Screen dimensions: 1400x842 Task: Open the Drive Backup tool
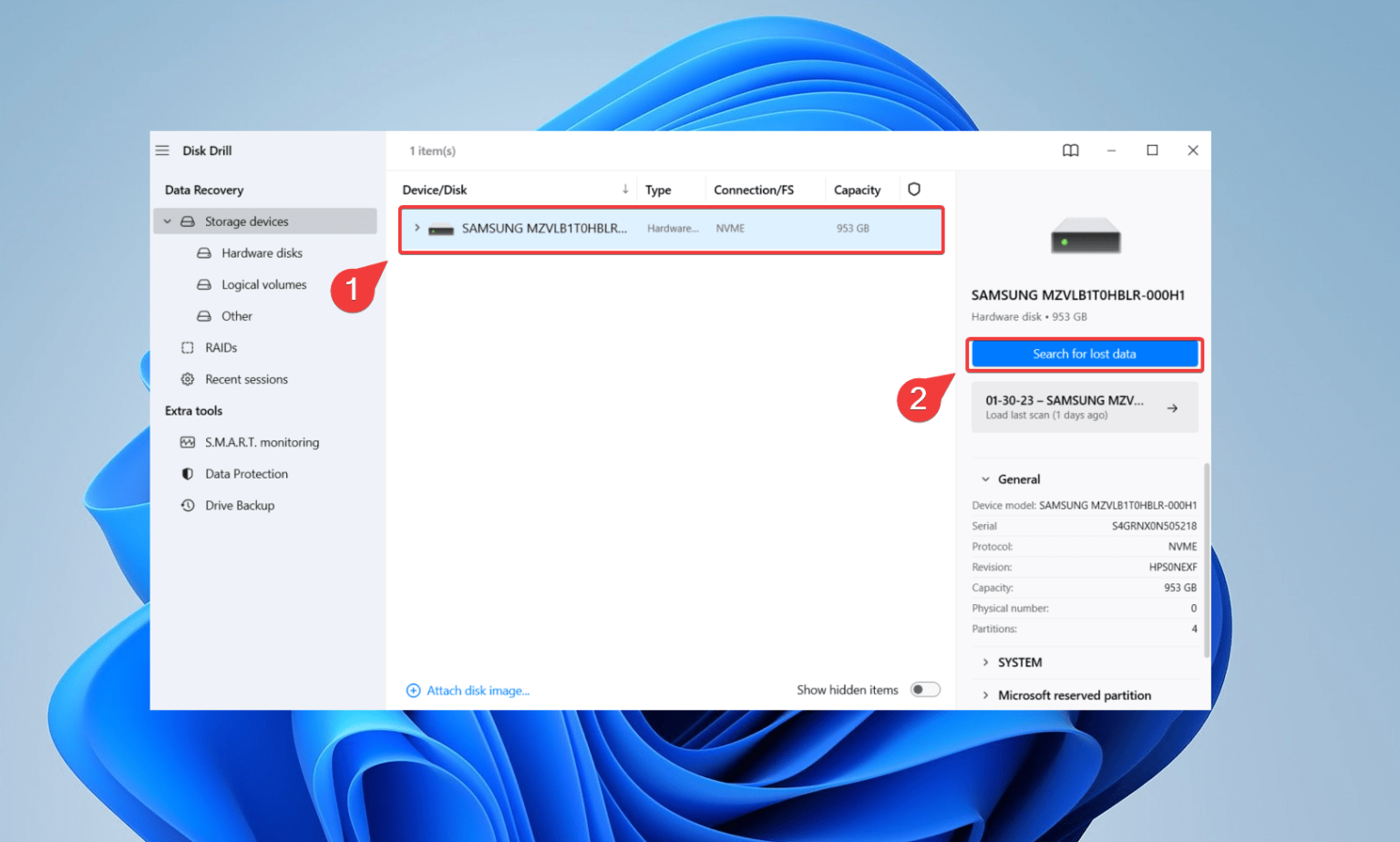240,505
